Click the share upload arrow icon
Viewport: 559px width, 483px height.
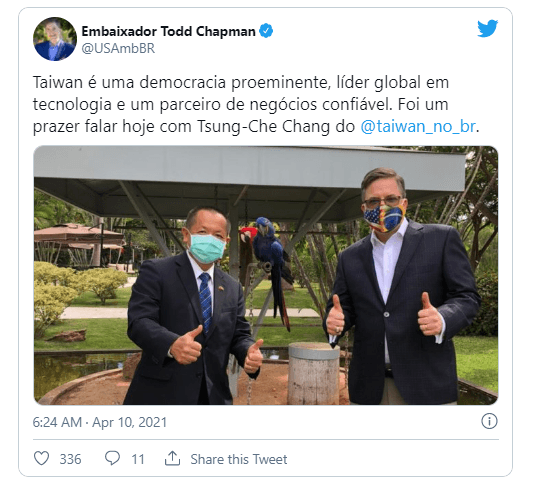(x=173, y=458)
